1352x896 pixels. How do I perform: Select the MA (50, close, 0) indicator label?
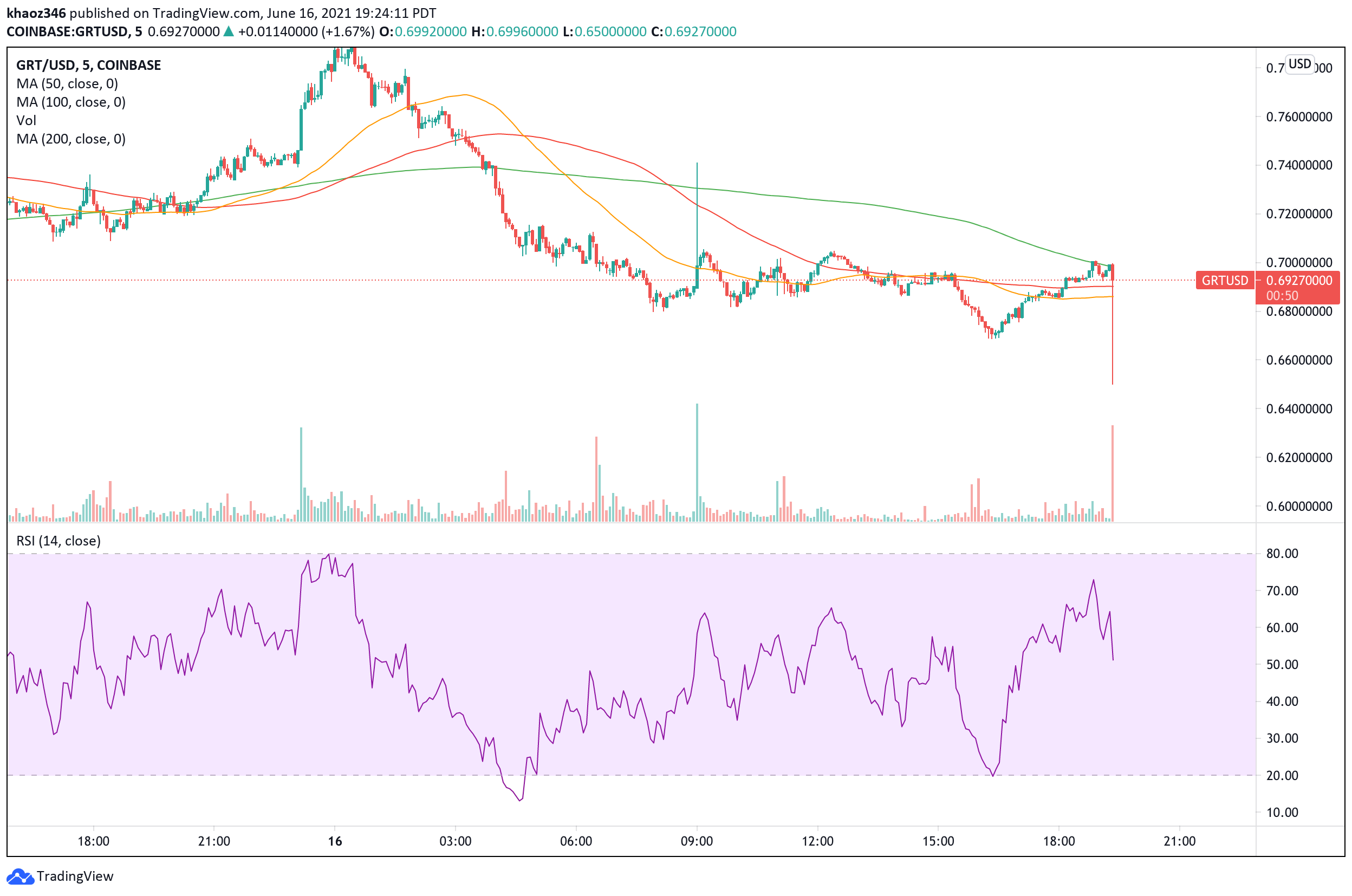pos(67,84)
